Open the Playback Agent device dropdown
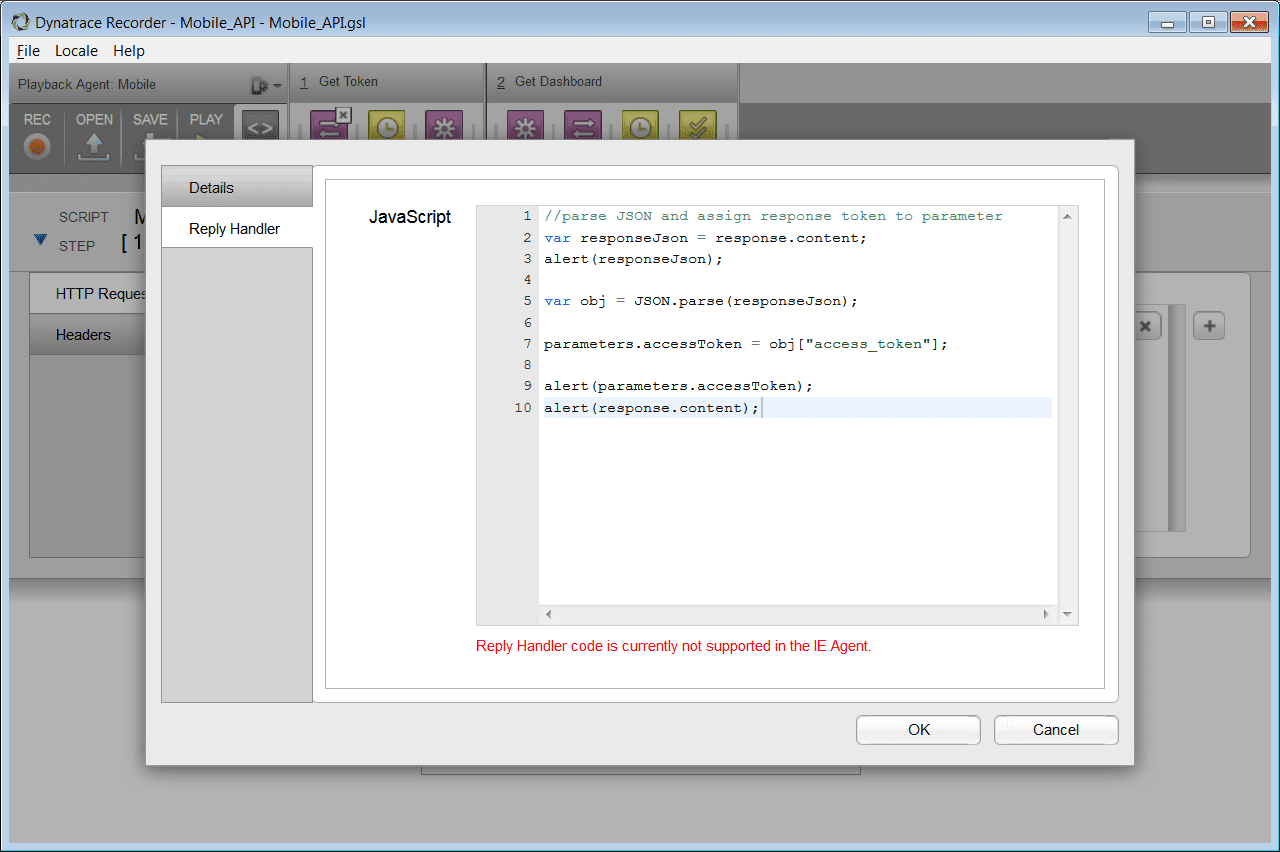Viewport: 1280px width, 852px height. (x=264, y=85)
